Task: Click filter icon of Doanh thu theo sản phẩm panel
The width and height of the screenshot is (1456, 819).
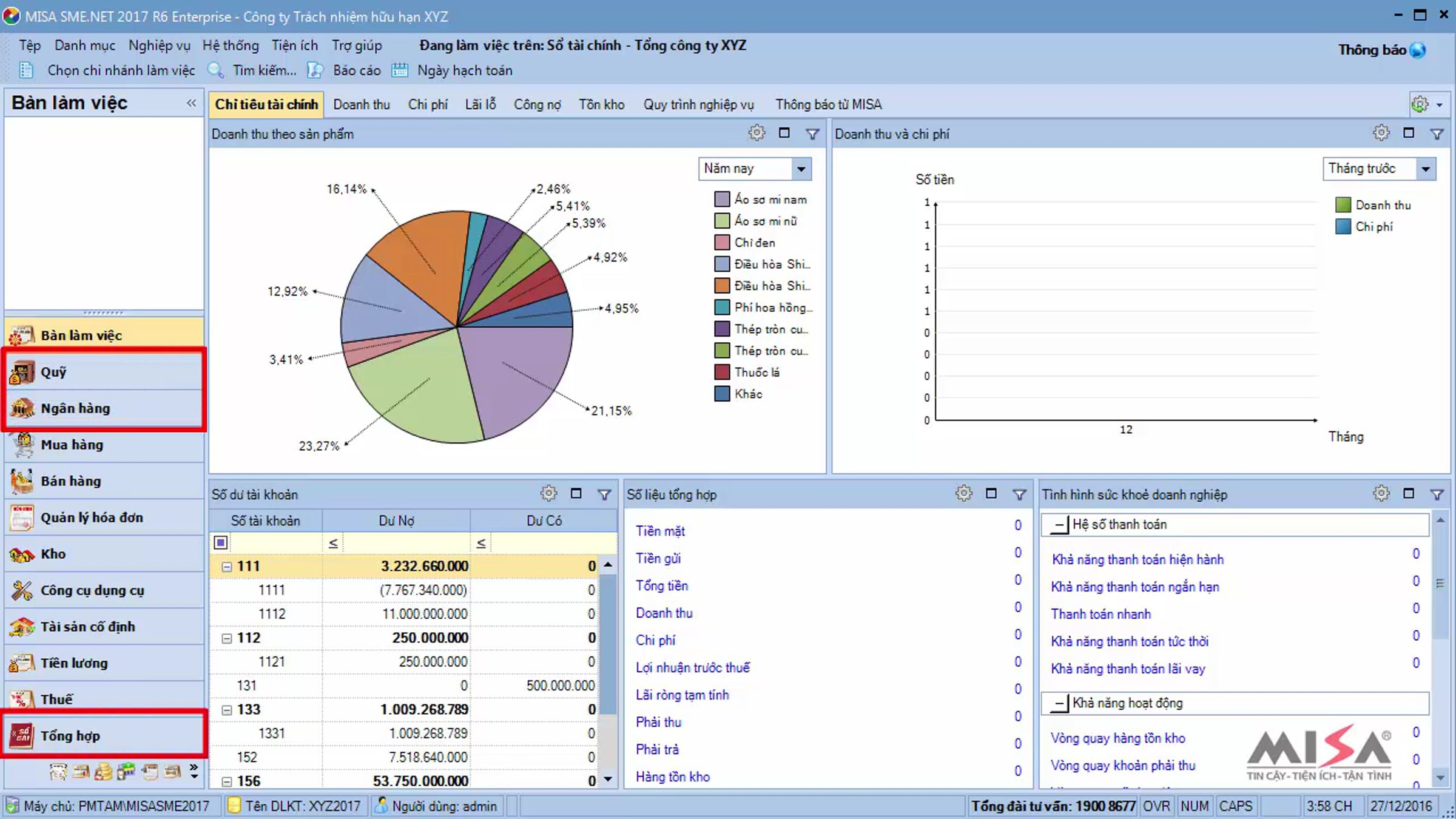Action: [812, 133]
